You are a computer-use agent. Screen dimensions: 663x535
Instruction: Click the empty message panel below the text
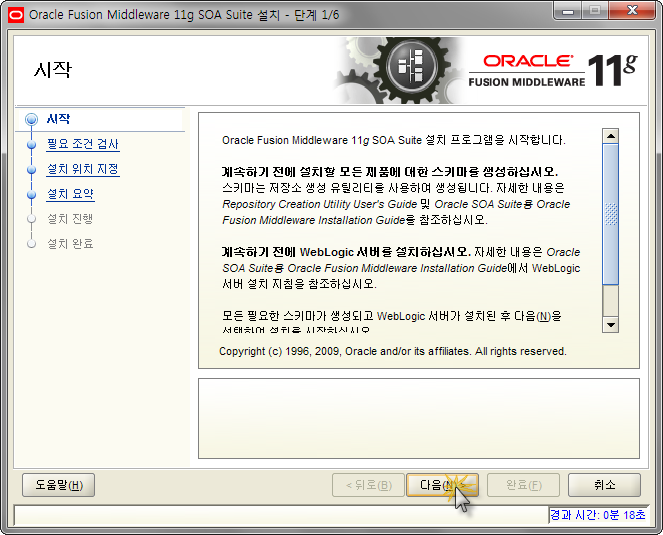[419, 418]
